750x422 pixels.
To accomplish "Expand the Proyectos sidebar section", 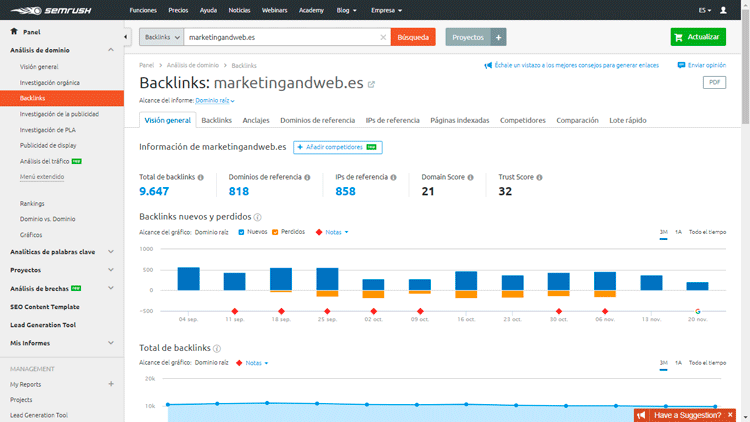I will tap(110, 270).
